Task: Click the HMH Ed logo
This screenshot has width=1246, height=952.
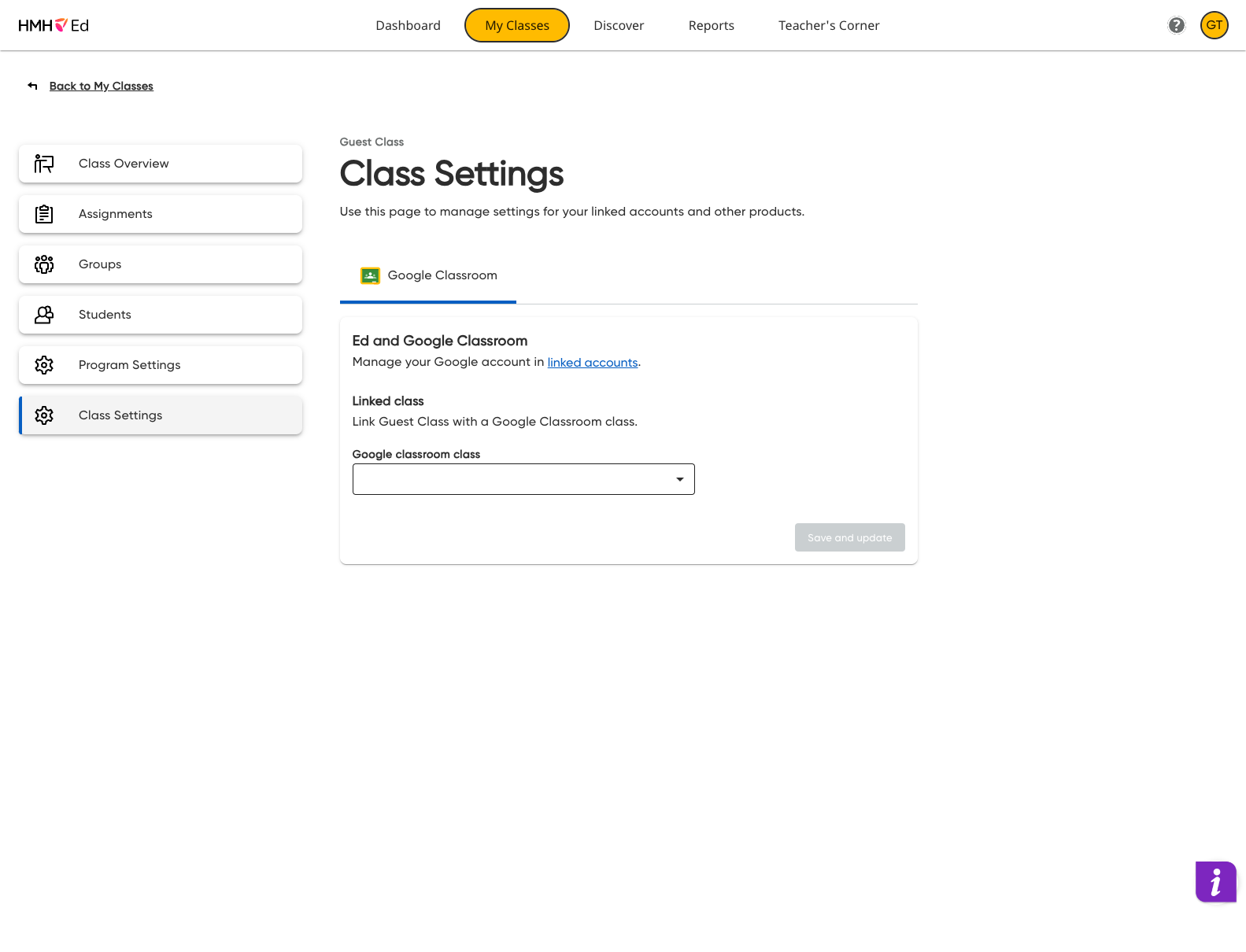Action: (x=54, y=25)
